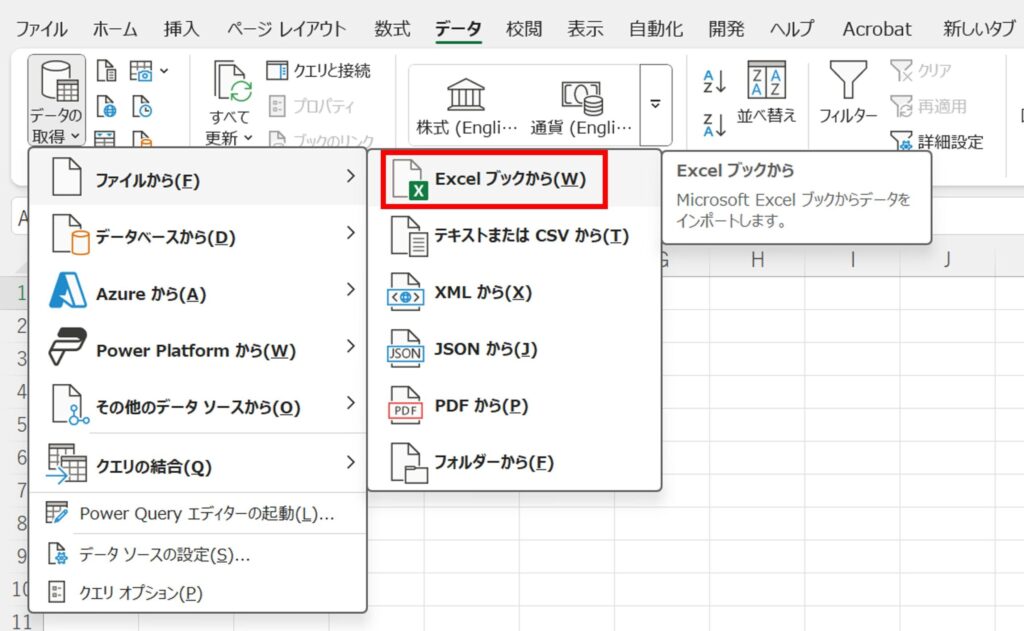
Task: Launch Power Query Editor (Power Query エディターの起動)
Action: tap(198, 513)
